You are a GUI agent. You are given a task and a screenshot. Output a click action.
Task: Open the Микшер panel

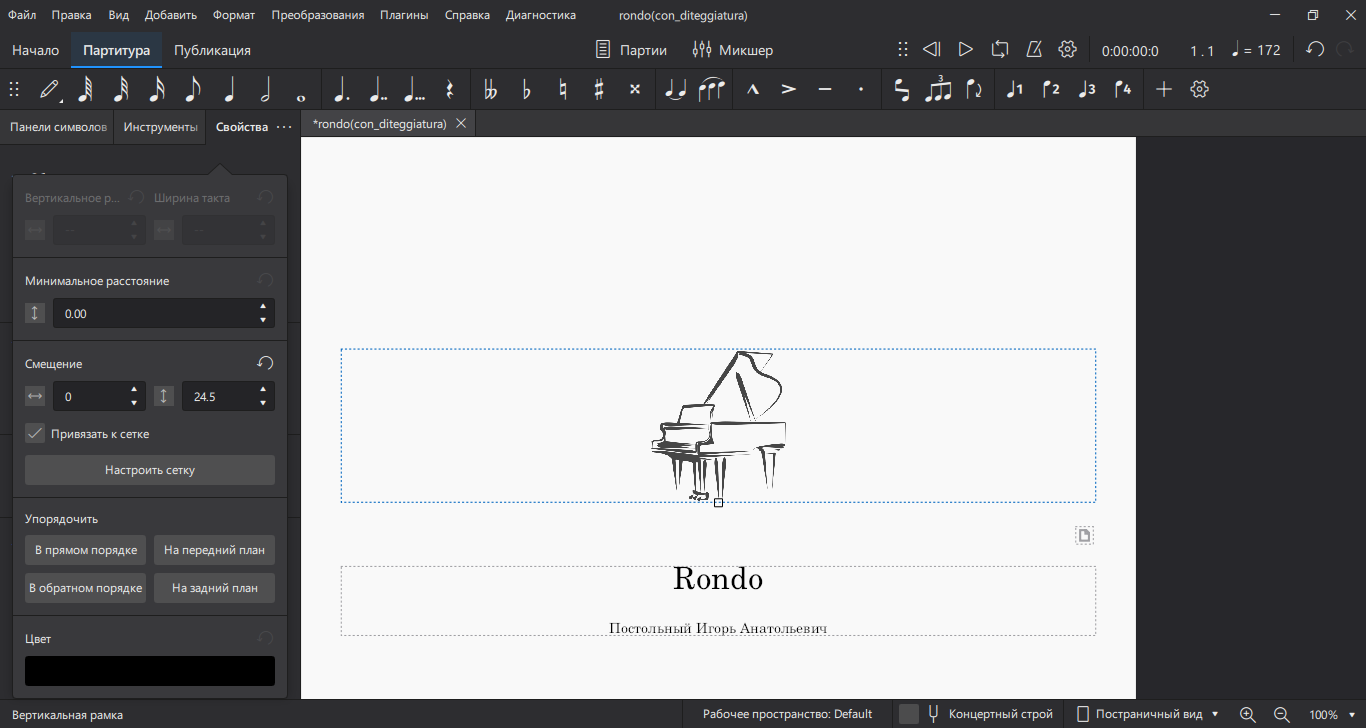click(732, 50)
